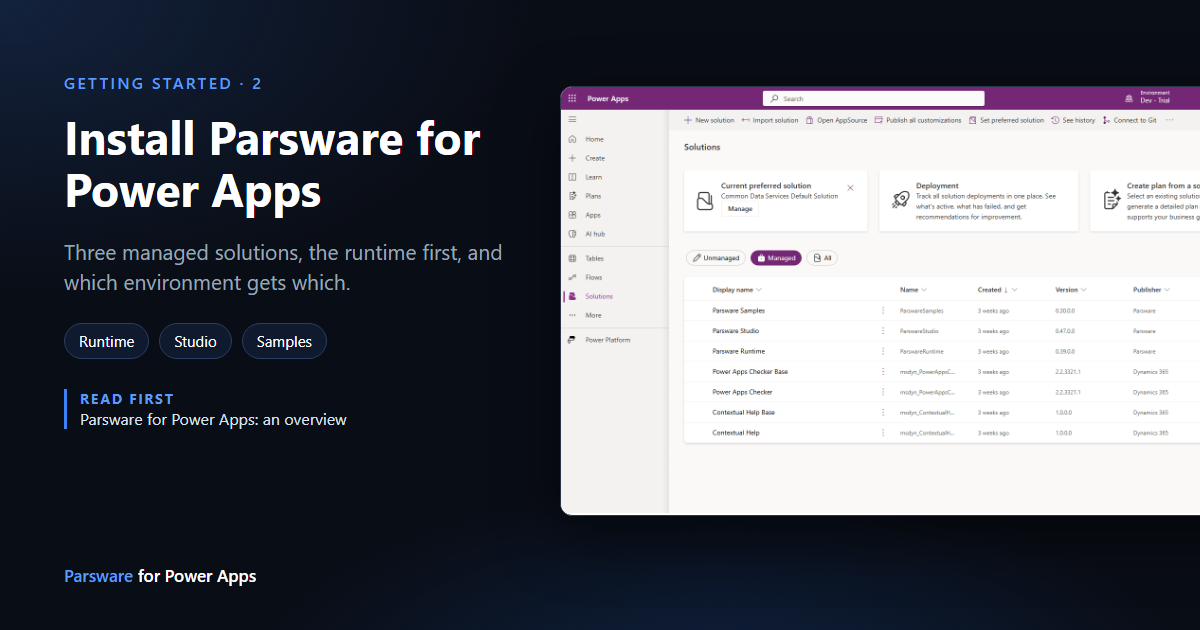Open more actions for Power Apps Checker row
This screenshot has width=1200, height=630.
[882, 392]
